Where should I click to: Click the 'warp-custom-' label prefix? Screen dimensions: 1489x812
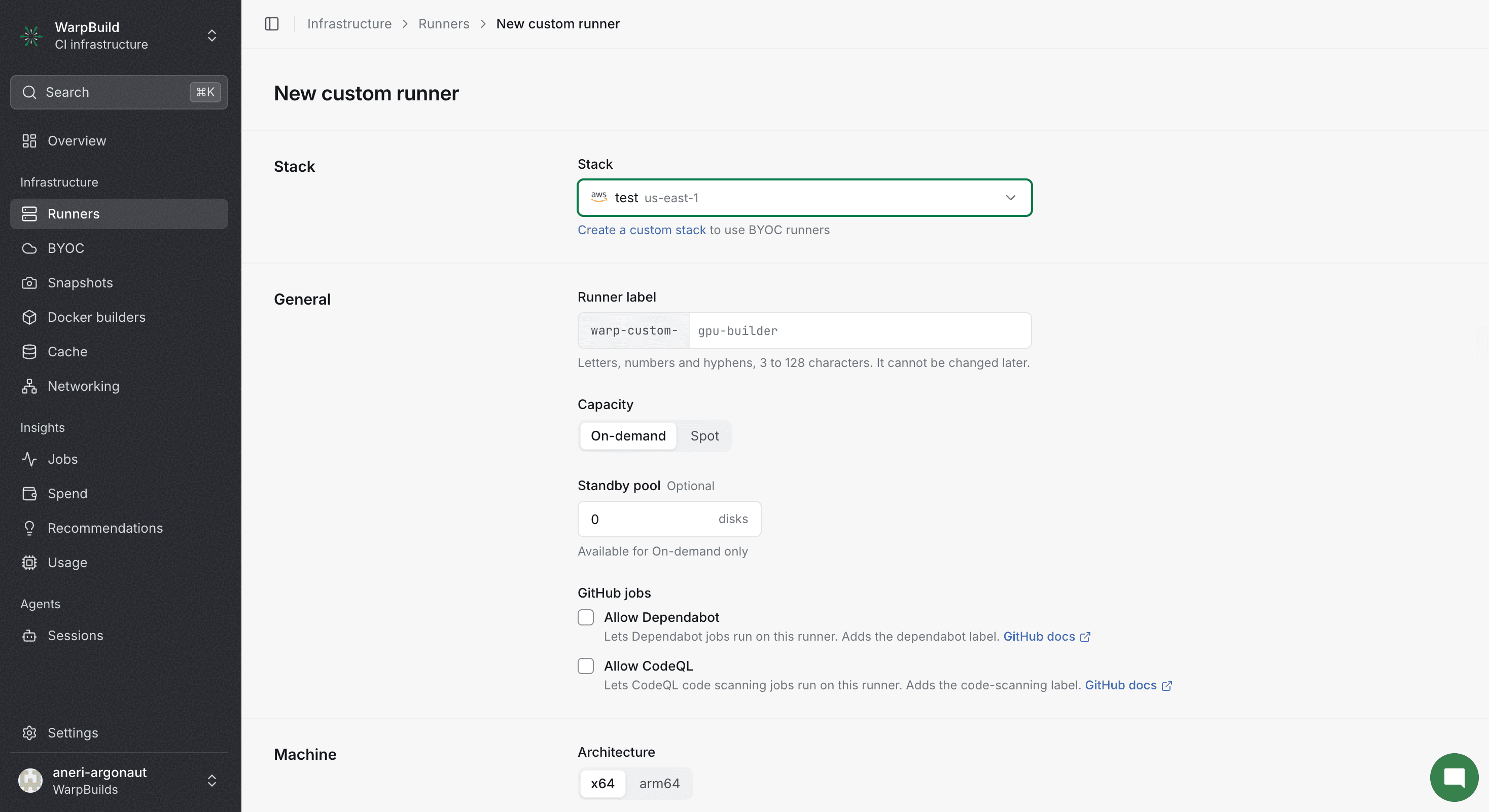(x=634, y=330)
